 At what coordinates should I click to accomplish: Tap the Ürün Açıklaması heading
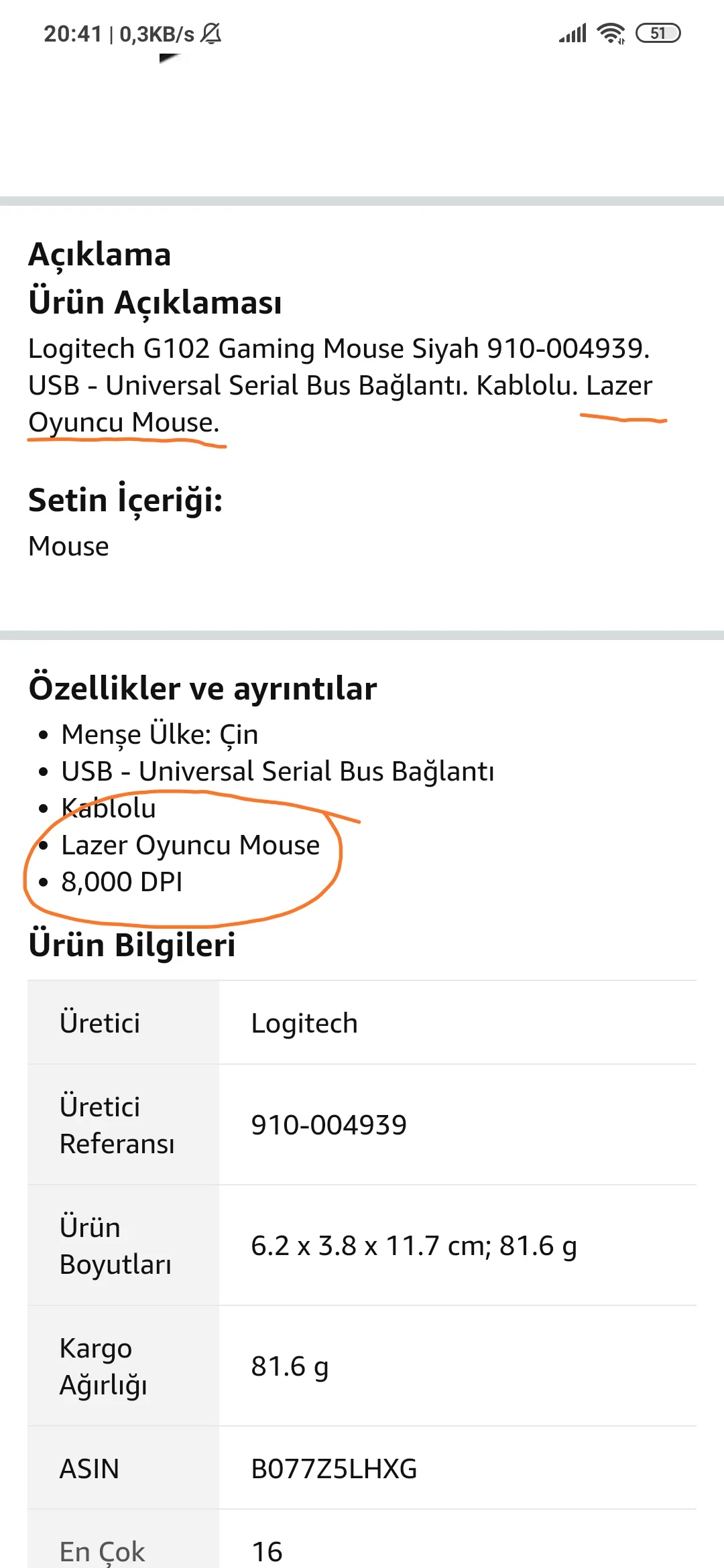click(x=155, y=302)
